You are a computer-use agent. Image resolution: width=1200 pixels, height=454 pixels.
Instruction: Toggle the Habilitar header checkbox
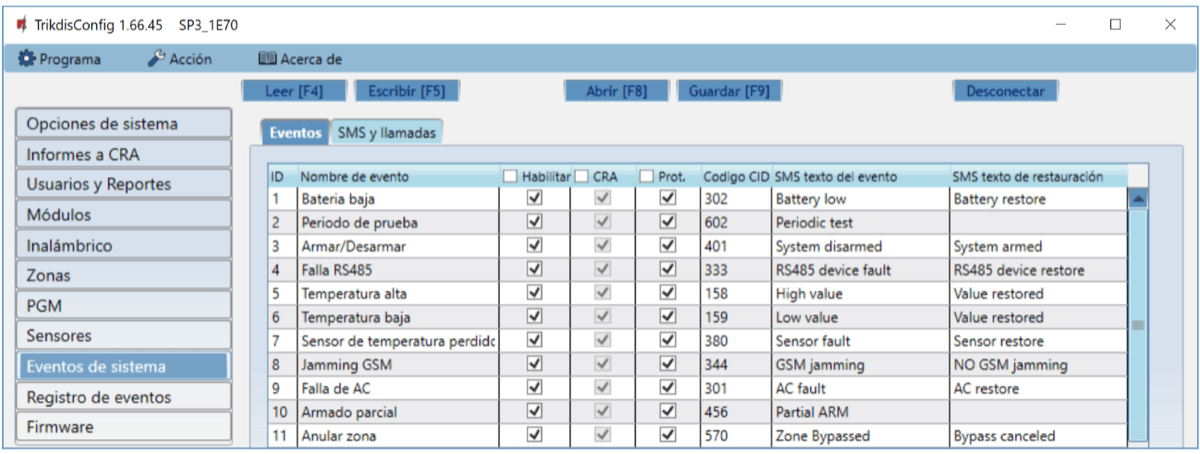click(x=510, y=177)
